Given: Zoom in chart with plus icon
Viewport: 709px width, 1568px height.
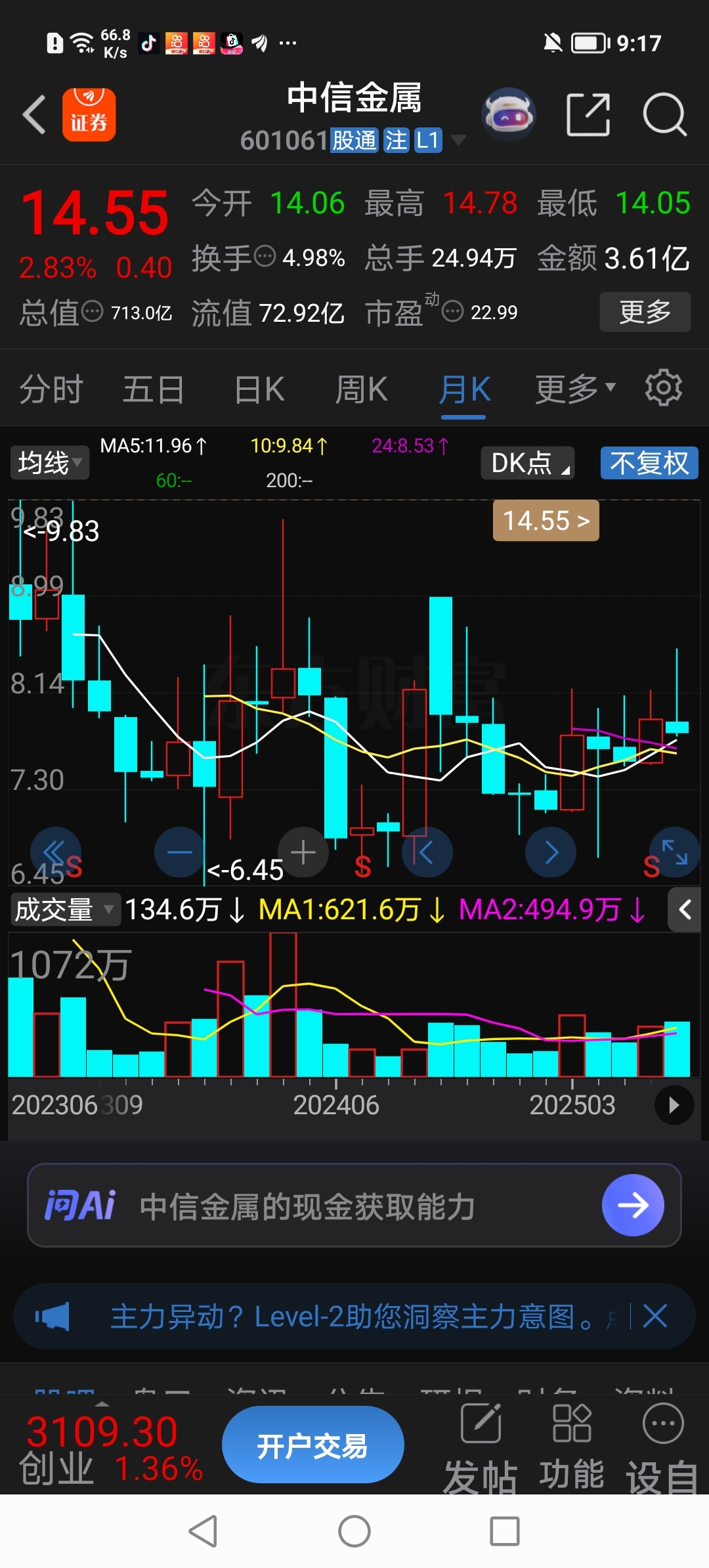Looking at the screenshot, I should (x=303, y=852).
